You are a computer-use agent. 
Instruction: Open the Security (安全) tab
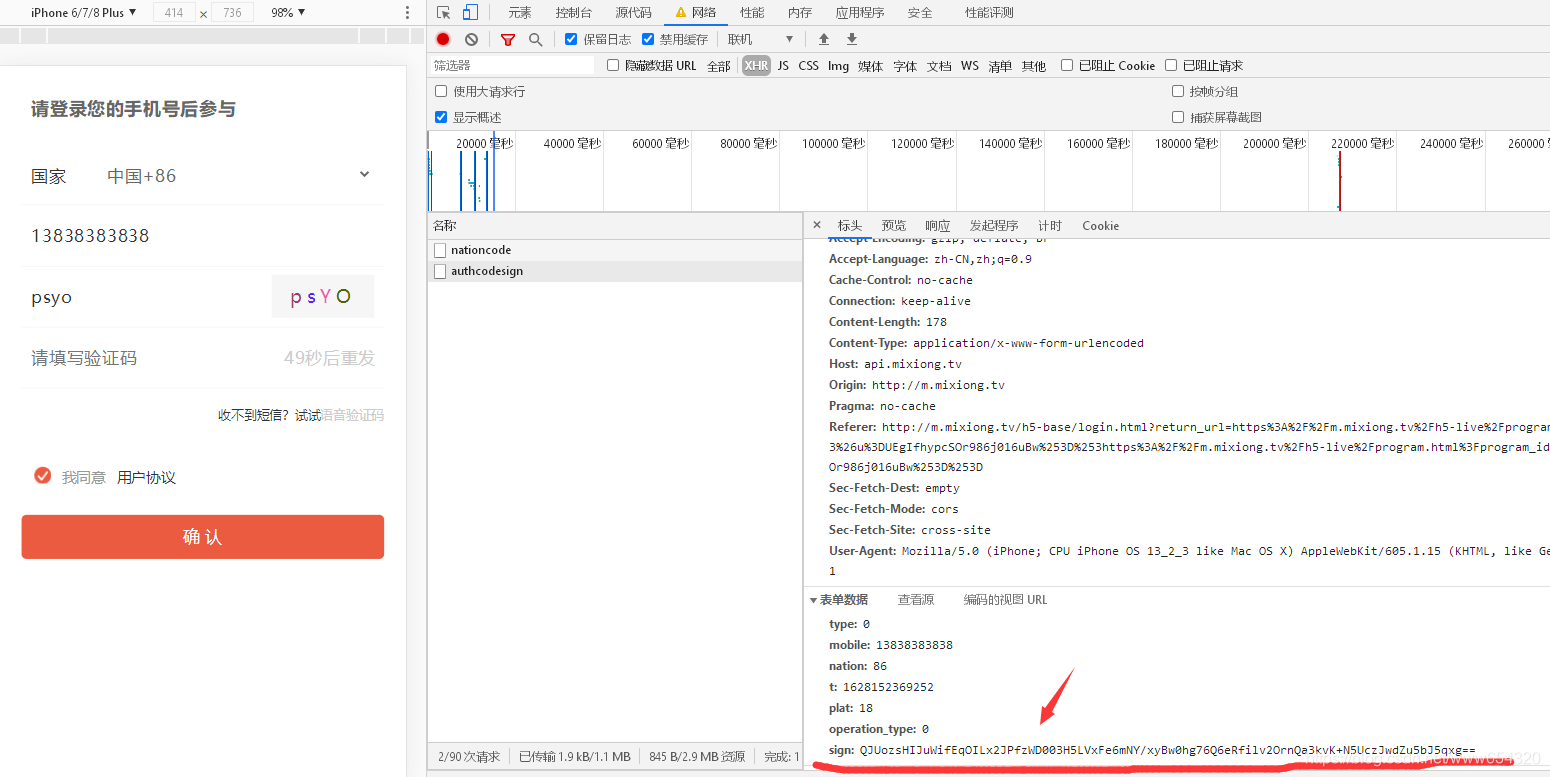(x=920, y=13)
